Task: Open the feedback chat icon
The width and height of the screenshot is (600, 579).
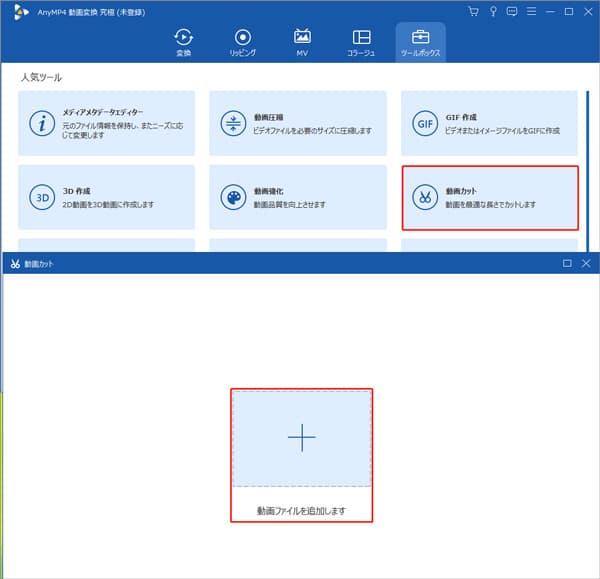Action: click(x=511, y=11)
